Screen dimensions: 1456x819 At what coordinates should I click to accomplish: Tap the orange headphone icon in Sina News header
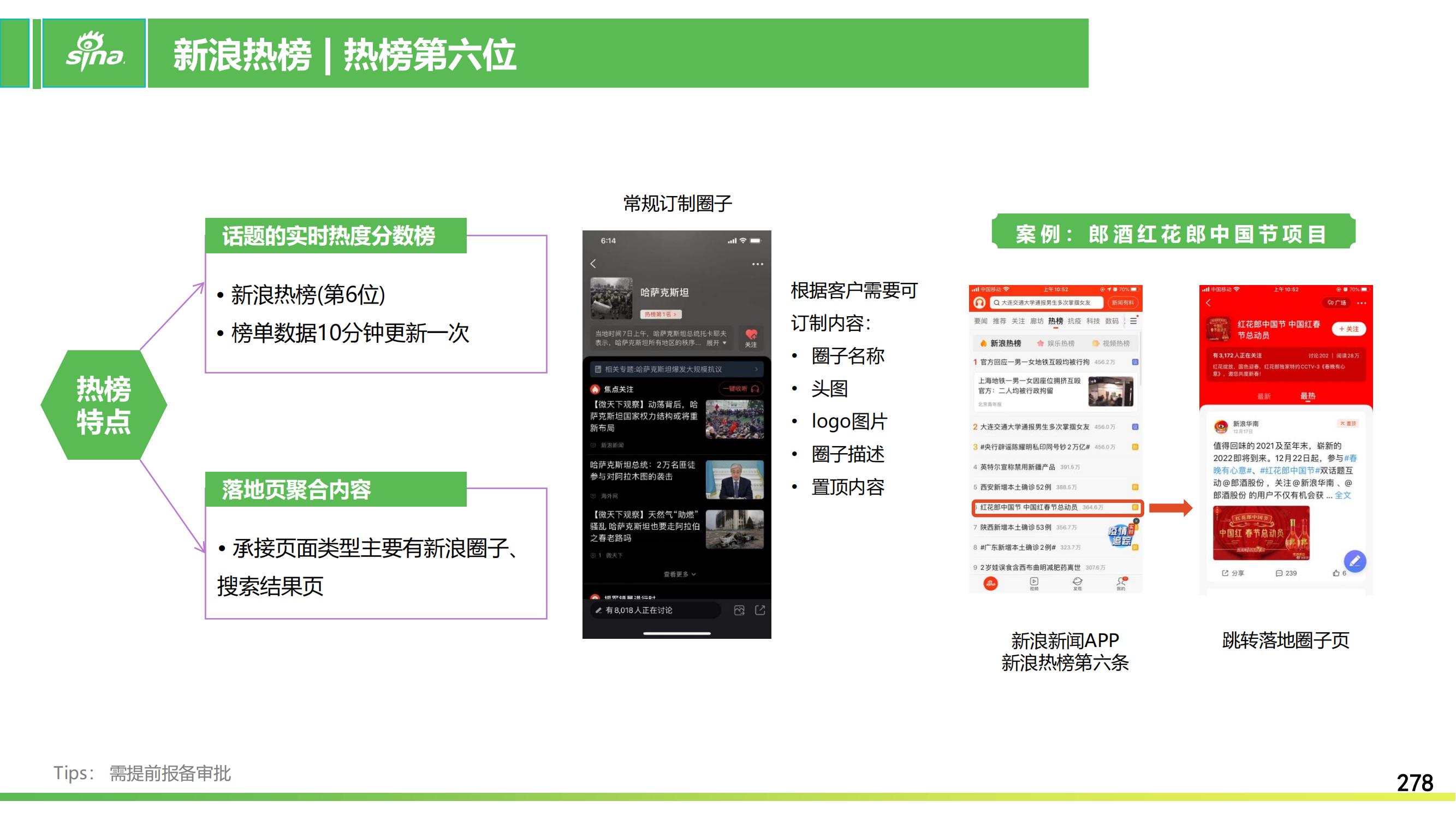click(979, 302)
